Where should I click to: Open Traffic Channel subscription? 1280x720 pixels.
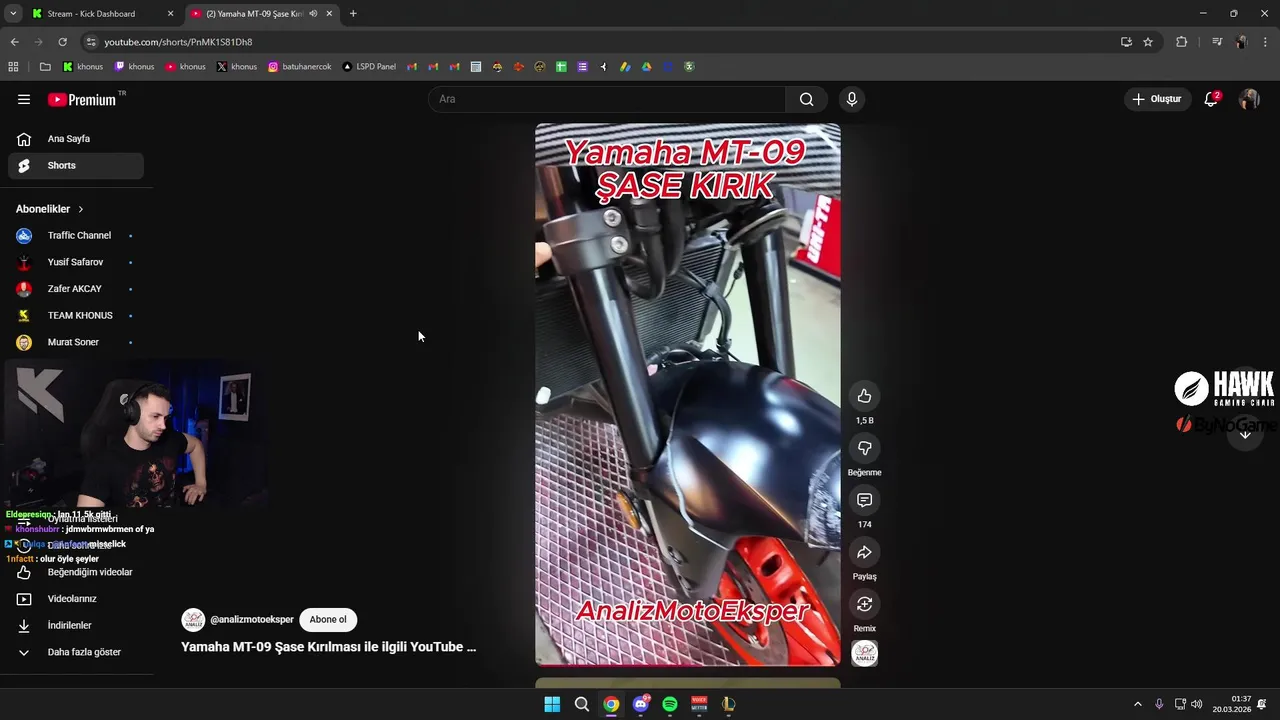point(76,235)
